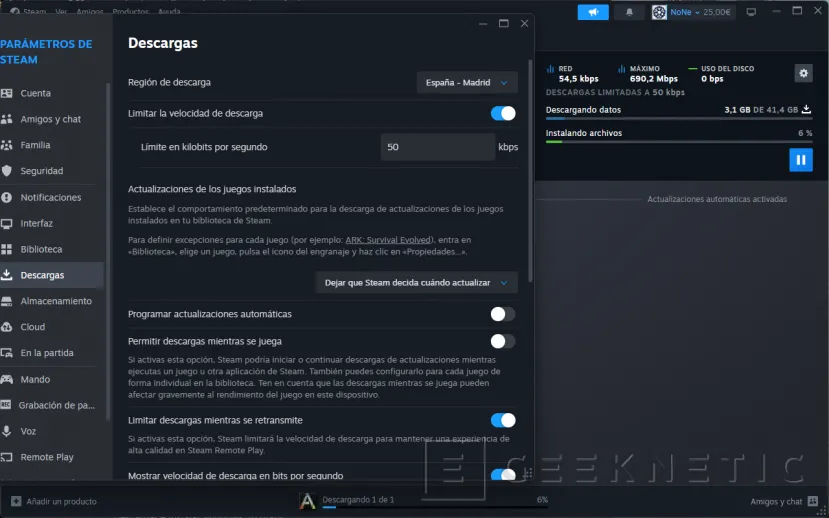Viewport: 829px width, 518px height.
Task: Click DESCARGAS LIMITADAS A 50 kbps text
Action: tap(615, 92)
